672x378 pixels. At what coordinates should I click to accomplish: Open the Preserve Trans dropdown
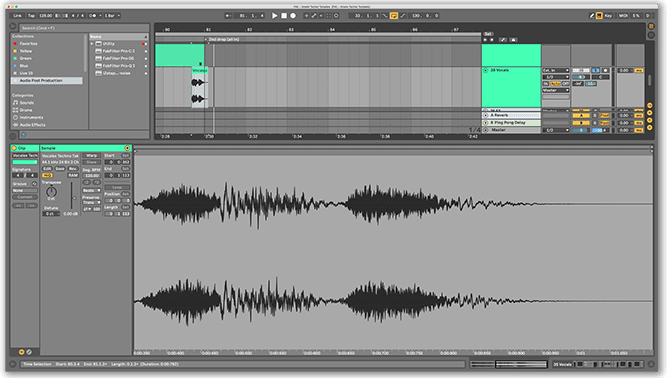(91, 202)
